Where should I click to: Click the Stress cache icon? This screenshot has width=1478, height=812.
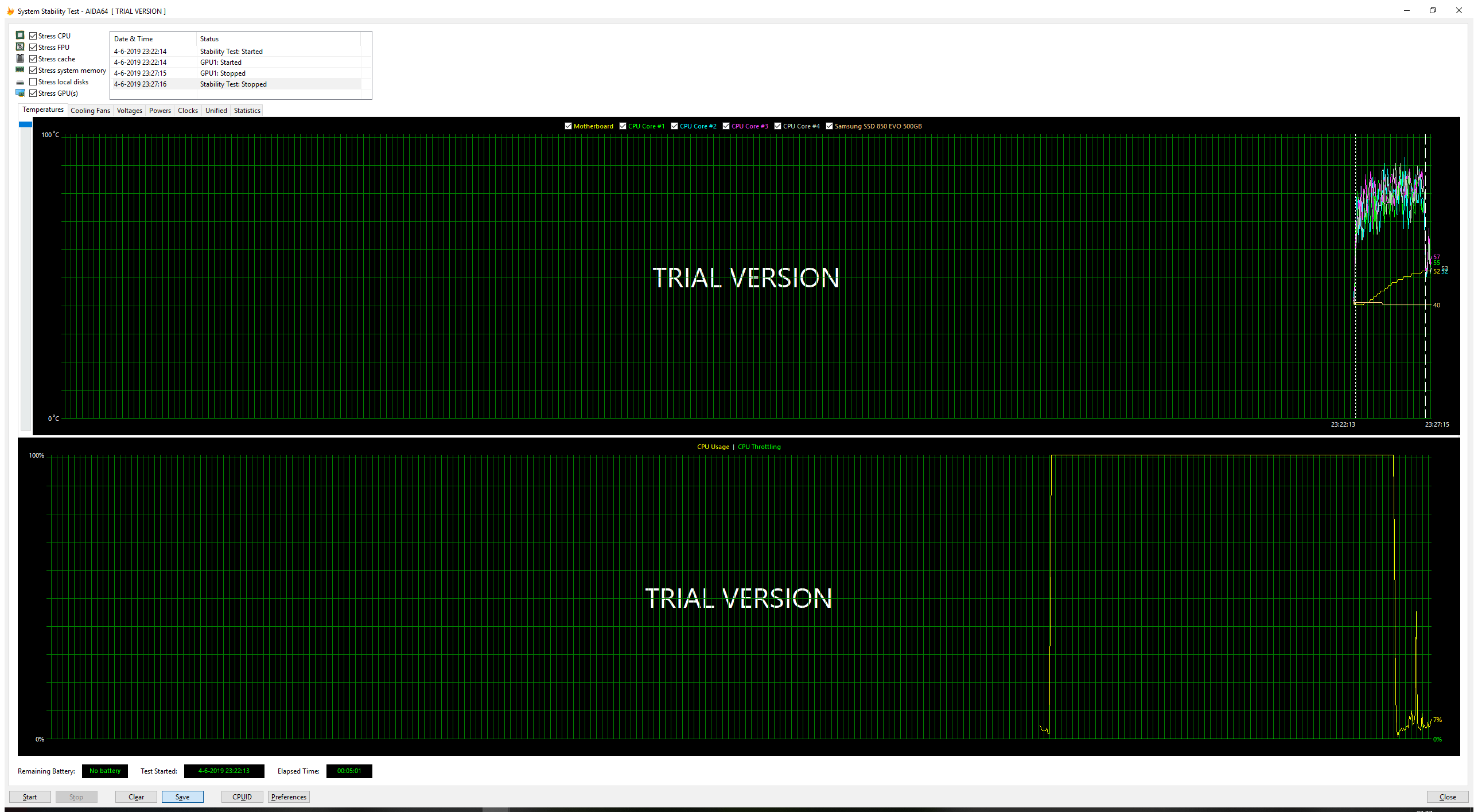click(20, 58)
